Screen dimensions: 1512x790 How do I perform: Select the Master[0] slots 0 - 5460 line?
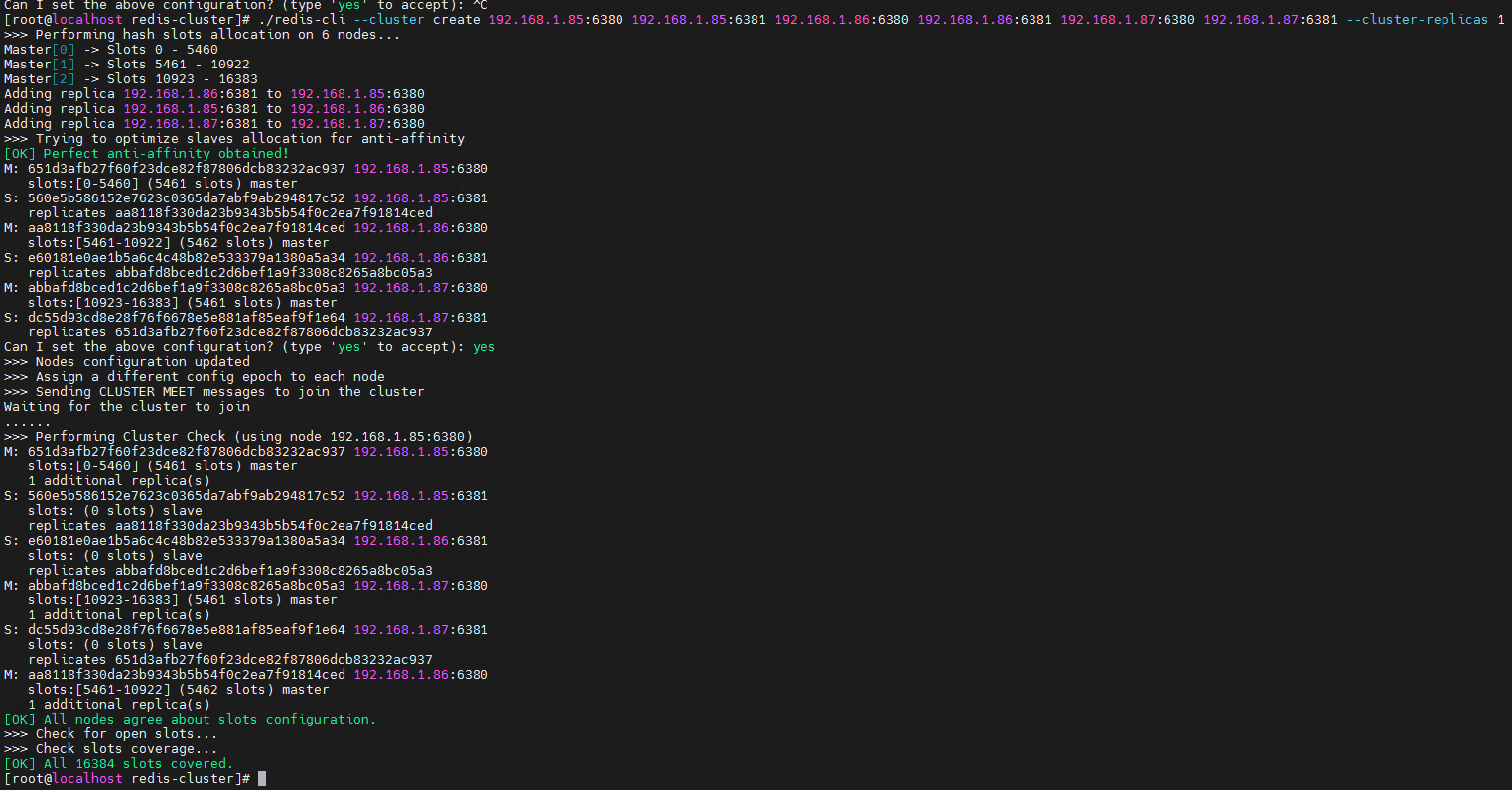[110, 50]
